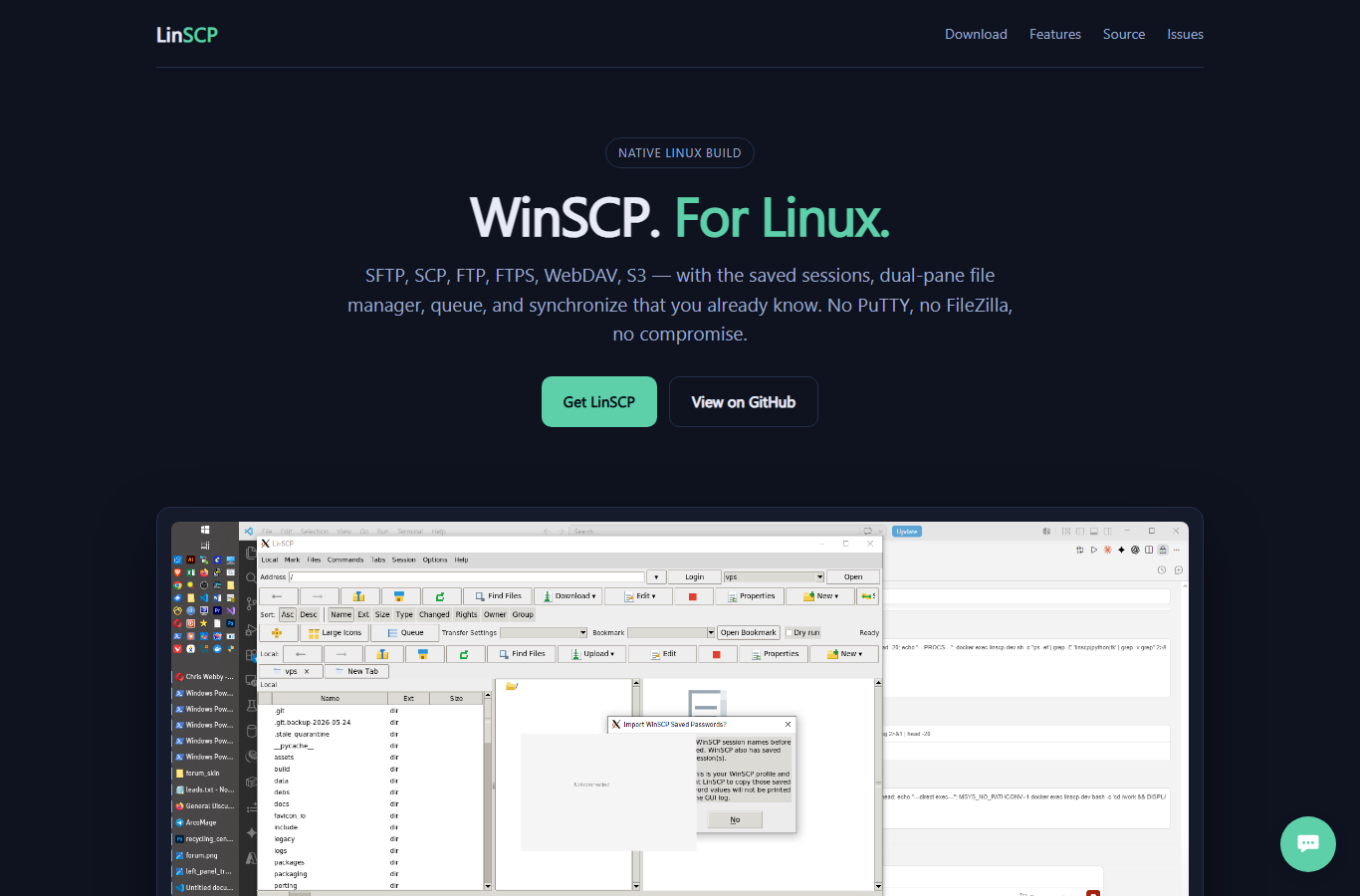Image resolution: width=1360 pixels, height=896 pixels.
Task: Open the vps session combo box
Action: (x=774, y=577)
